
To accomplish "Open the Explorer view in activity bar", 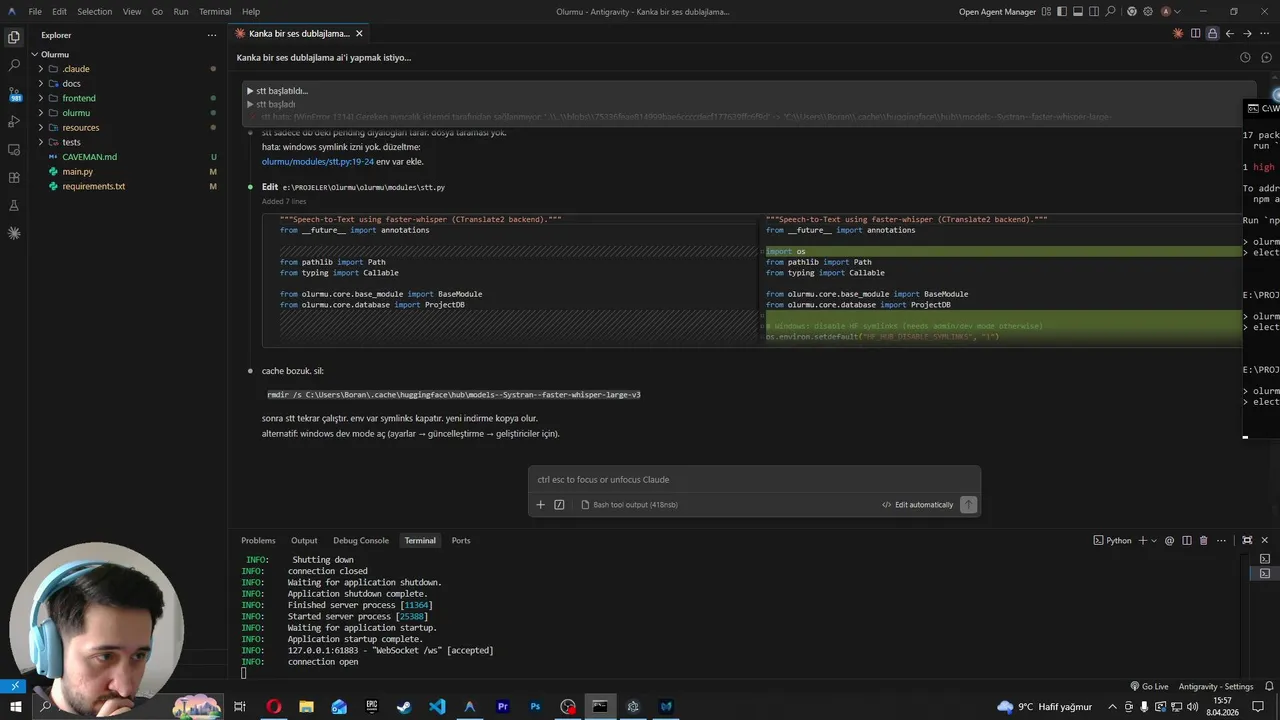I will tap(14, 37).
